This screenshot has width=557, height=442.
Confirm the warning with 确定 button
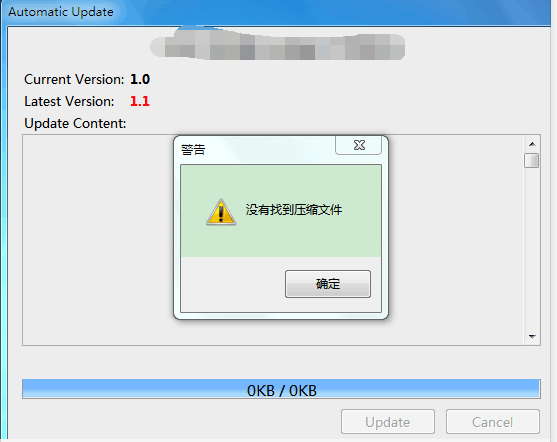(328, 284)
